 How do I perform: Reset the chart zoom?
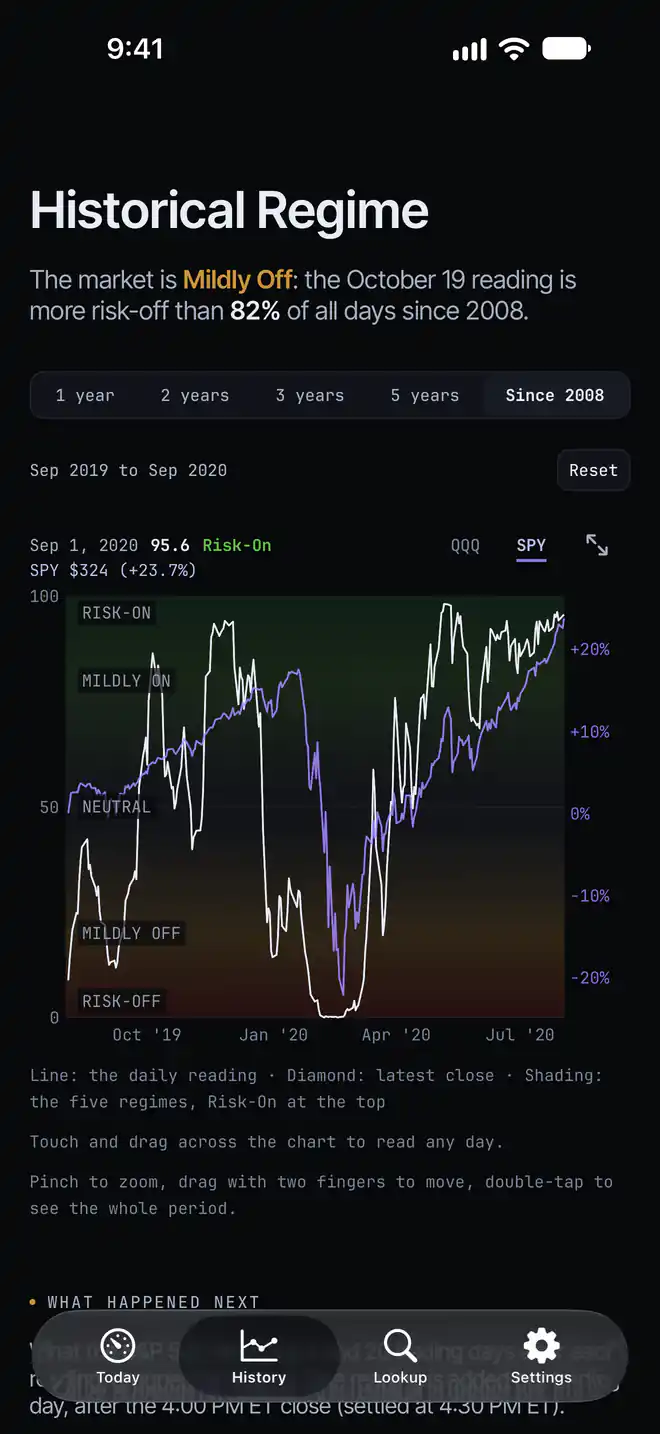click(594, 470)
